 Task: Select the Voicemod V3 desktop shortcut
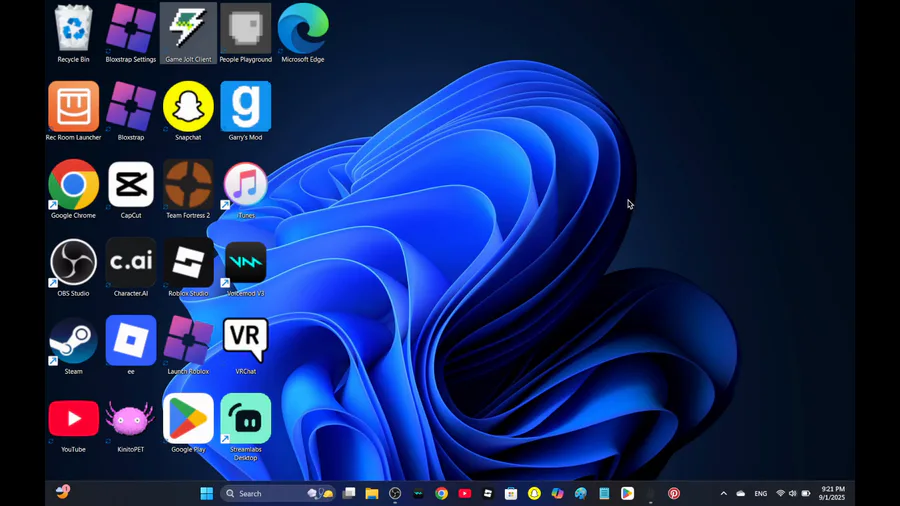click(x=246, y=267)
